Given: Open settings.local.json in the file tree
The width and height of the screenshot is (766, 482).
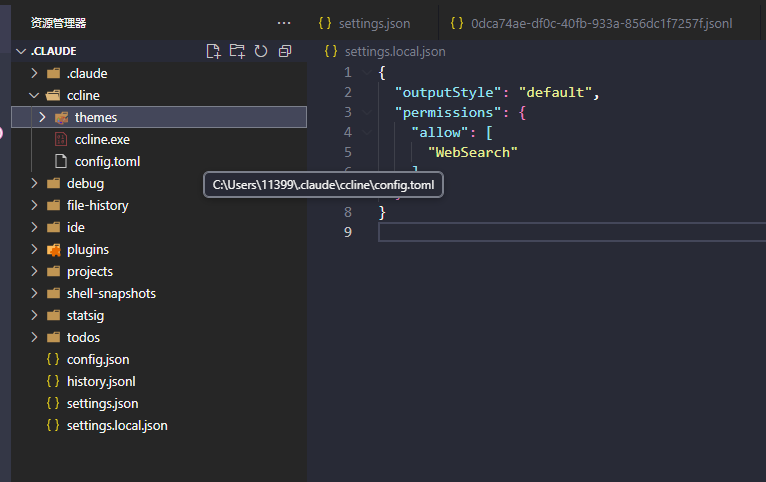Looking at the screenshot, I should click(117, 425).
